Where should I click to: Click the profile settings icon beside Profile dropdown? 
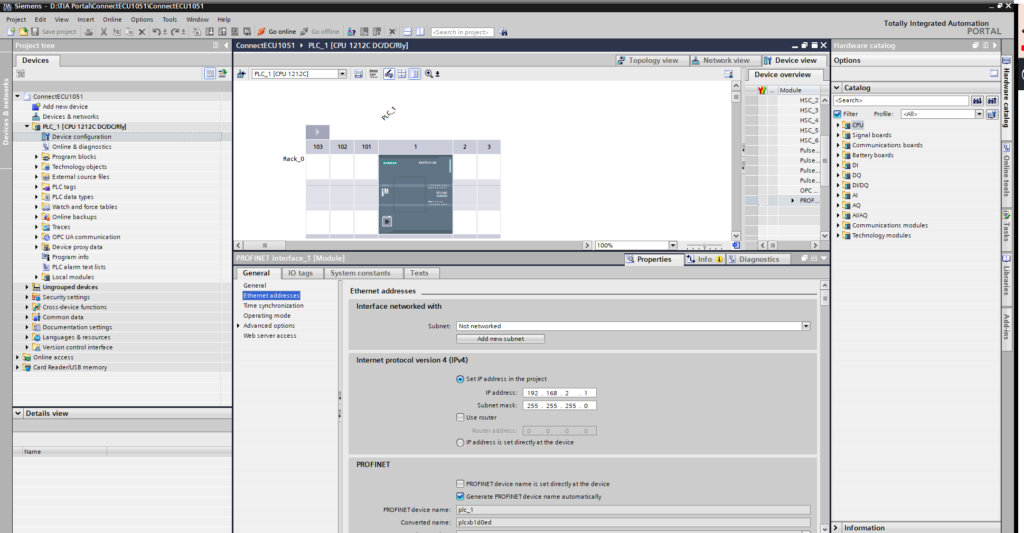992,114
